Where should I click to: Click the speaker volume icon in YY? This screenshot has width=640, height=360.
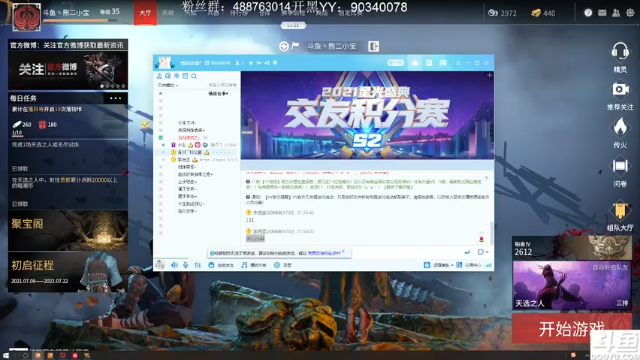coord(174,265)
